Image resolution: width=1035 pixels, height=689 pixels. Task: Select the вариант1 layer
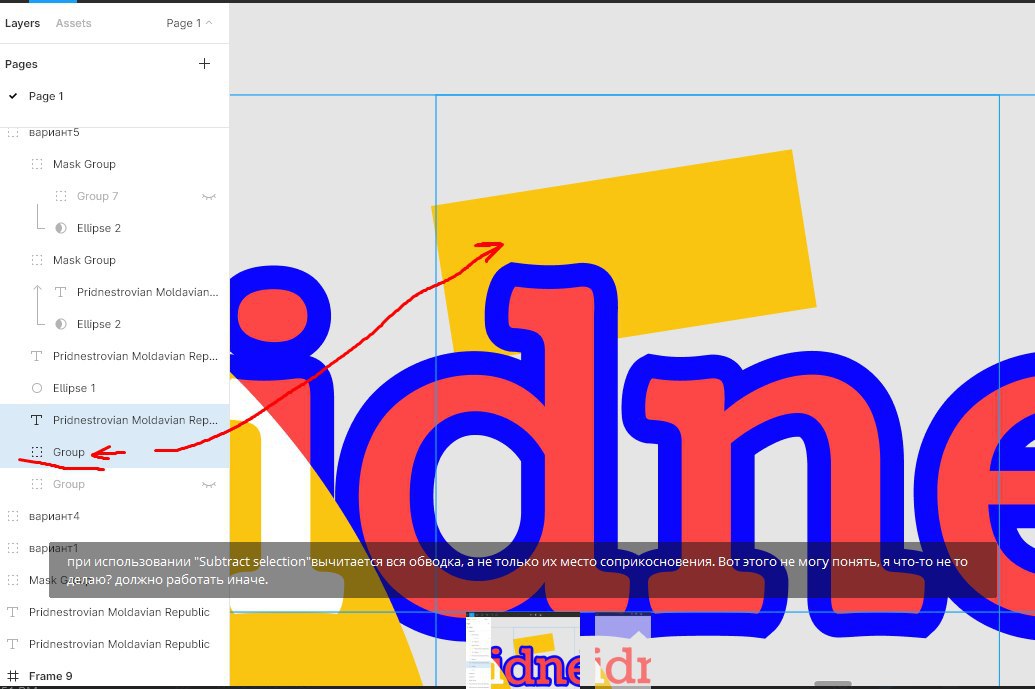(x=53, y=548)
